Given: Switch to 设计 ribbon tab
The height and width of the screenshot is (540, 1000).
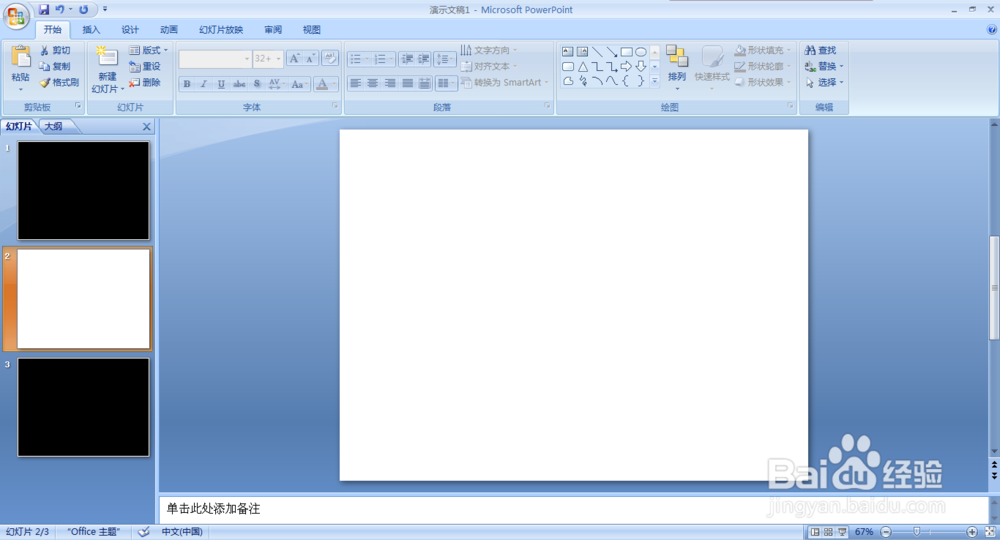Looking at the screenshot, I should (130, 30).
